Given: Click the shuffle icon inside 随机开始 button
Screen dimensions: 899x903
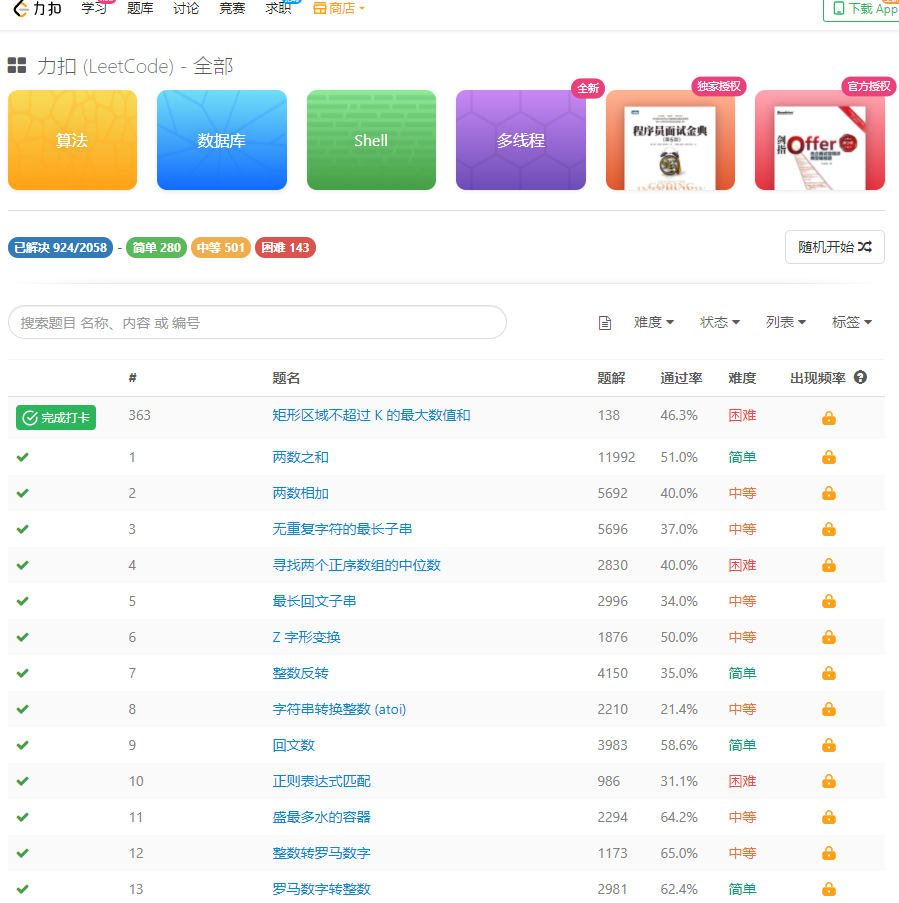Looking at the screenshot, I should [866, 247].
